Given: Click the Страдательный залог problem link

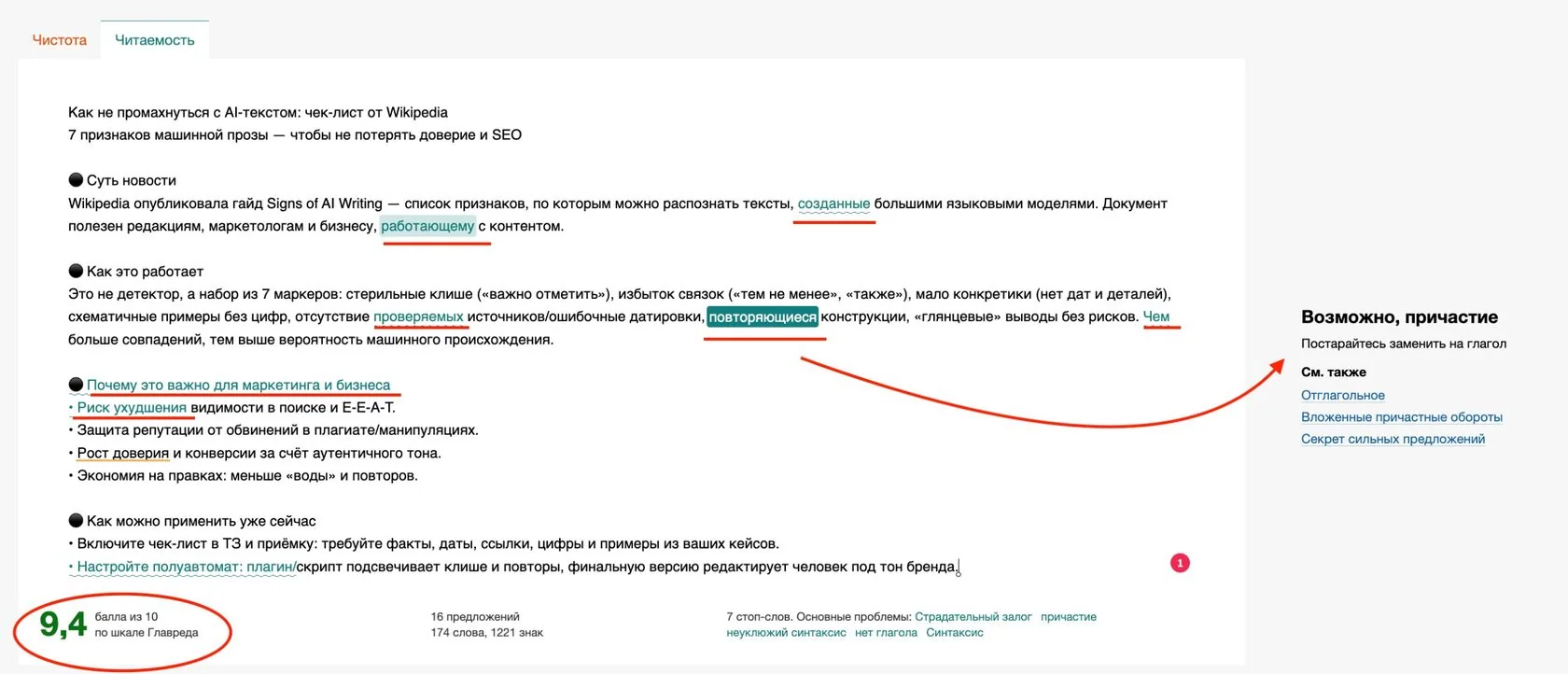Looking at the screenshot, I should 973,617.
